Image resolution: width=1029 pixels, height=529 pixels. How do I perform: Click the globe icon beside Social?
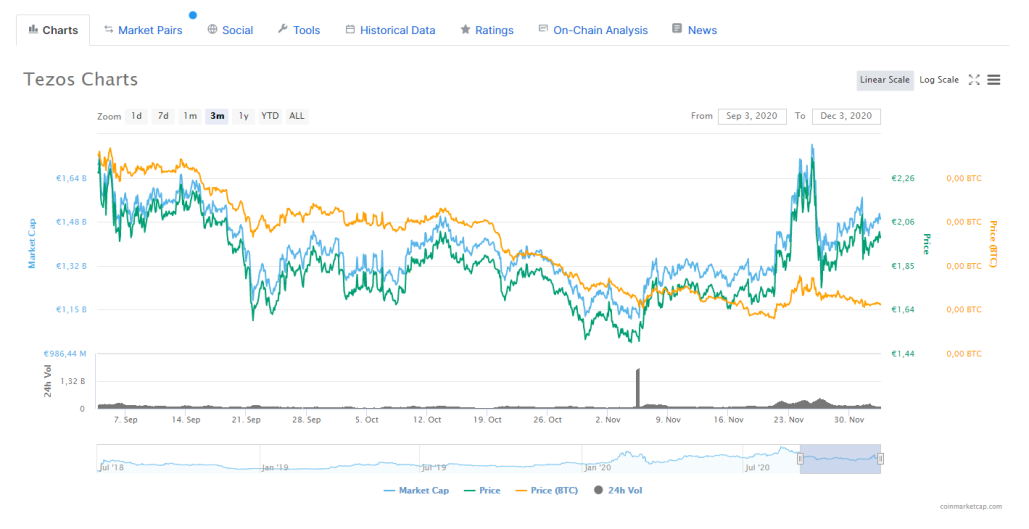click(x=212, y=30)
